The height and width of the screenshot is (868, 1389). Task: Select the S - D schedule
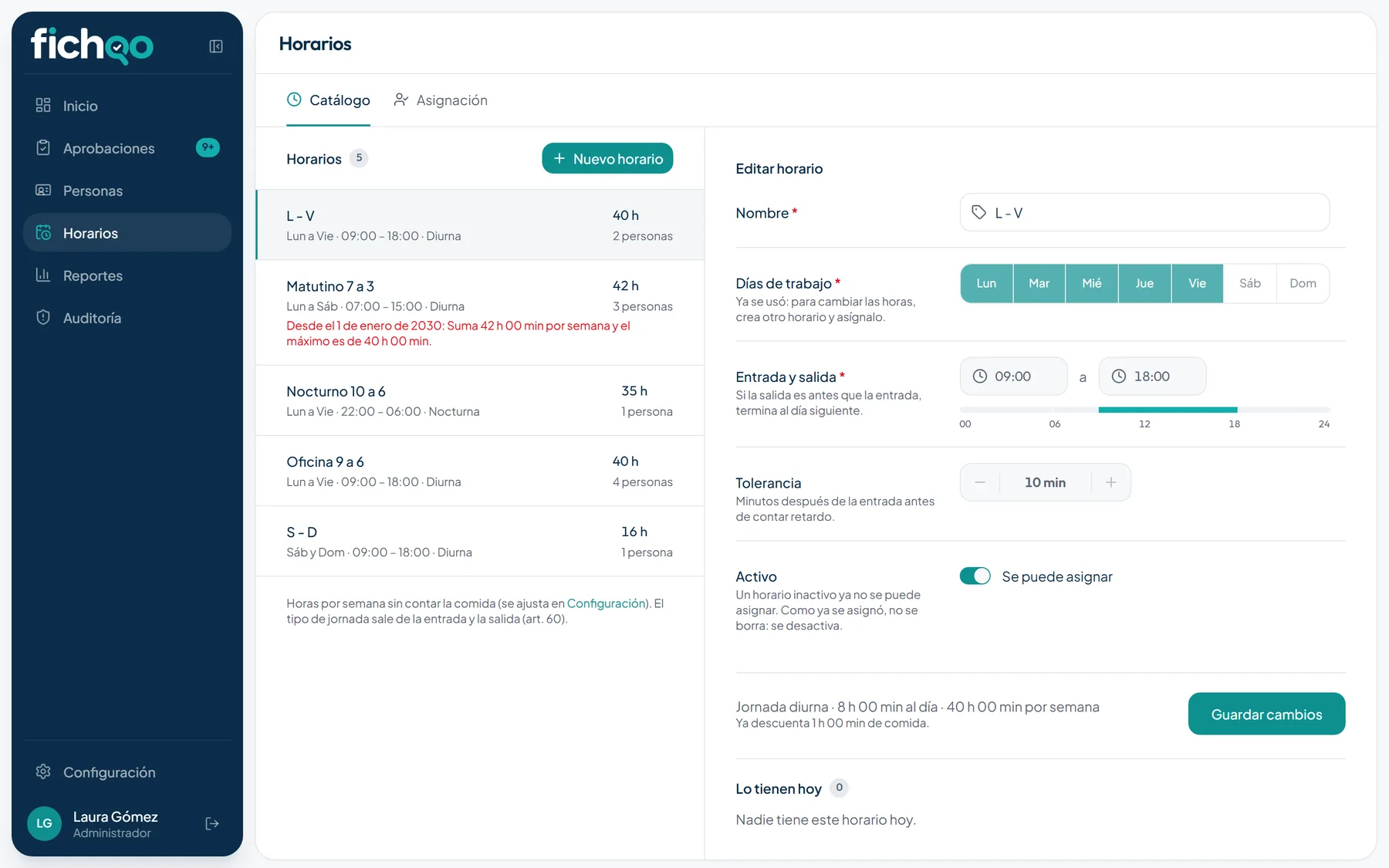(x=479, y=541)
